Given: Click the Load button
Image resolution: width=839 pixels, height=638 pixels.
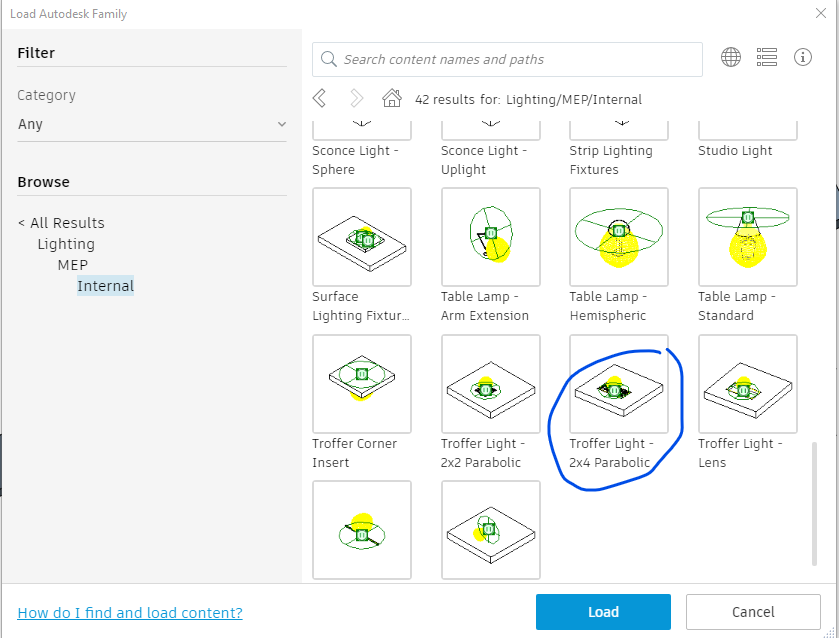Looking at the screenshot, I should [x=603, y=612].
